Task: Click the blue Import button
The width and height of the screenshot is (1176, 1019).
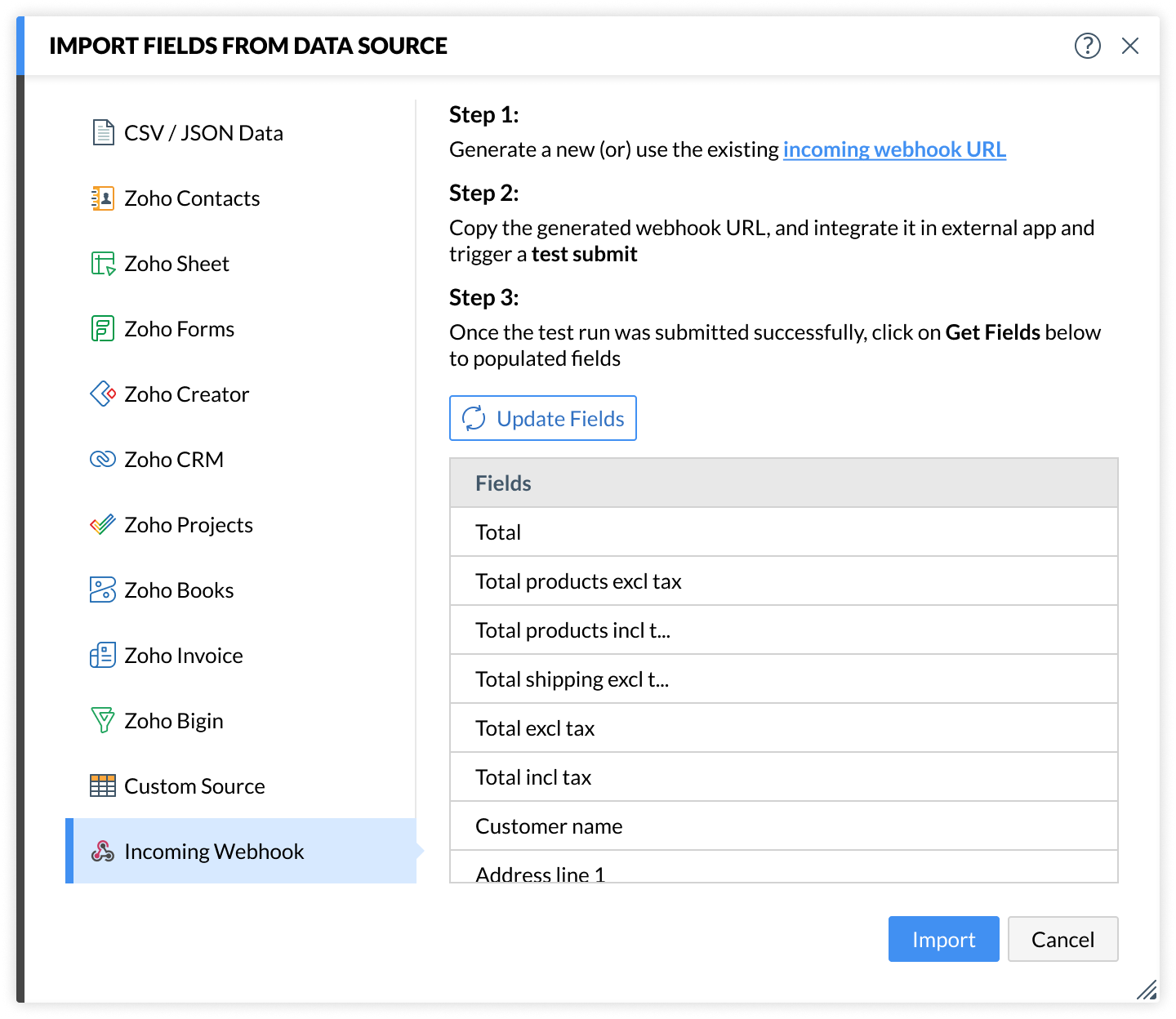Action: (943, 939)
